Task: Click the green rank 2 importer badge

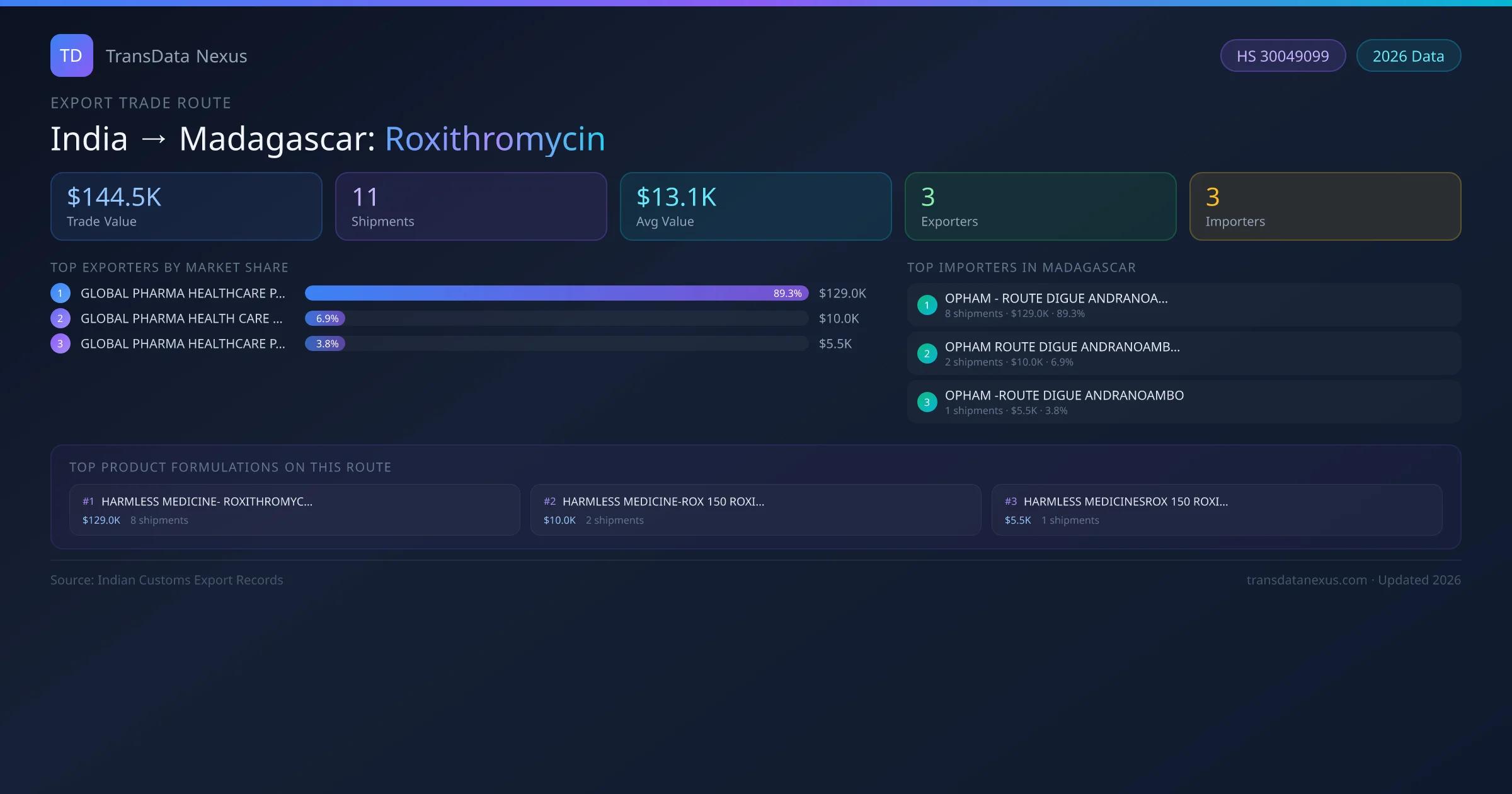Action: coord(927,354)
